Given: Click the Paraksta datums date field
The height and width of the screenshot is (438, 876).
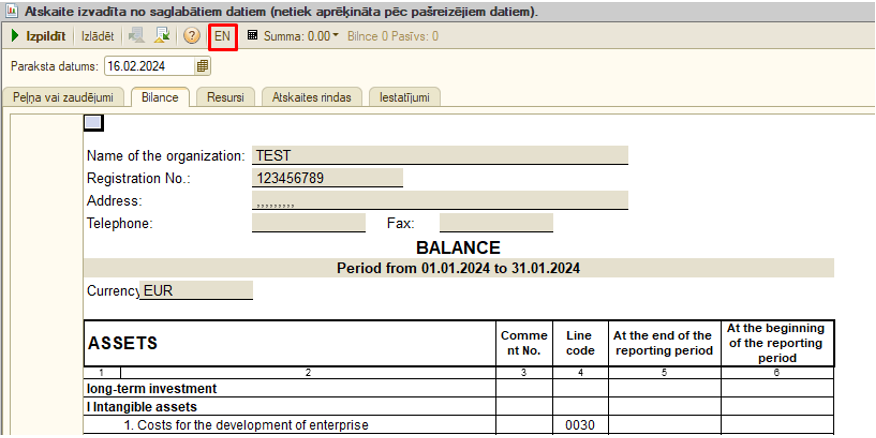Looking at the screenshot, I should tap(149, 67).
